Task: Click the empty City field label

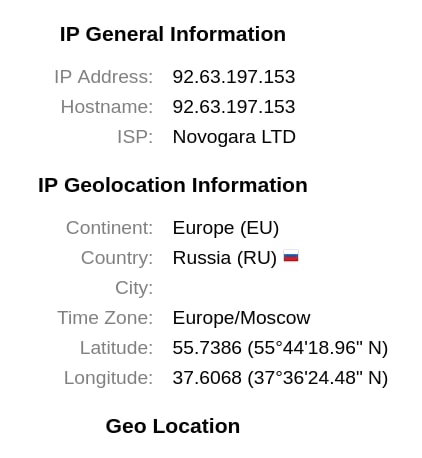Action: [134, 288]
